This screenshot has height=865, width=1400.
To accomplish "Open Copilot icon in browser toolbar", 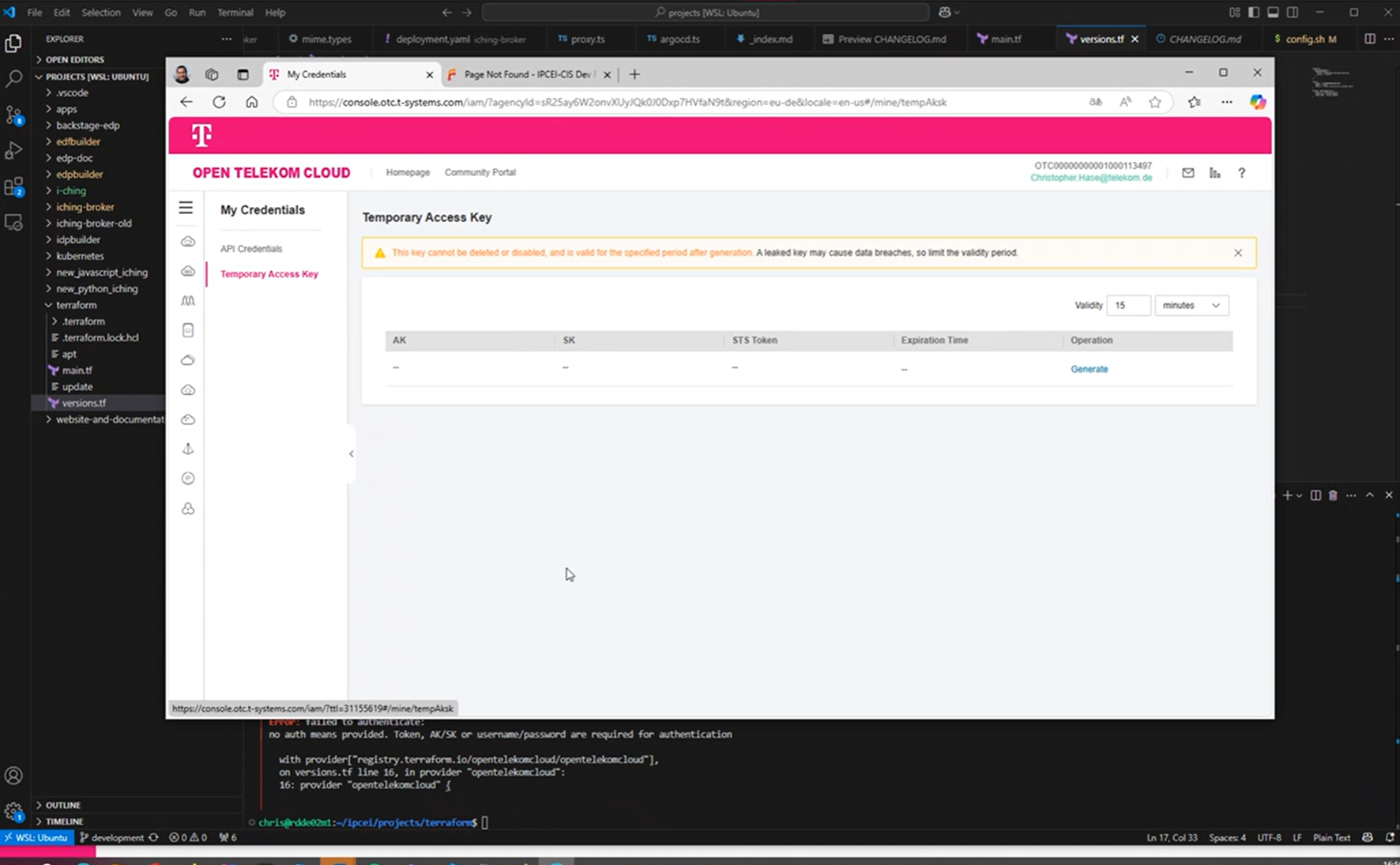I will click(x=1258, y=102).
